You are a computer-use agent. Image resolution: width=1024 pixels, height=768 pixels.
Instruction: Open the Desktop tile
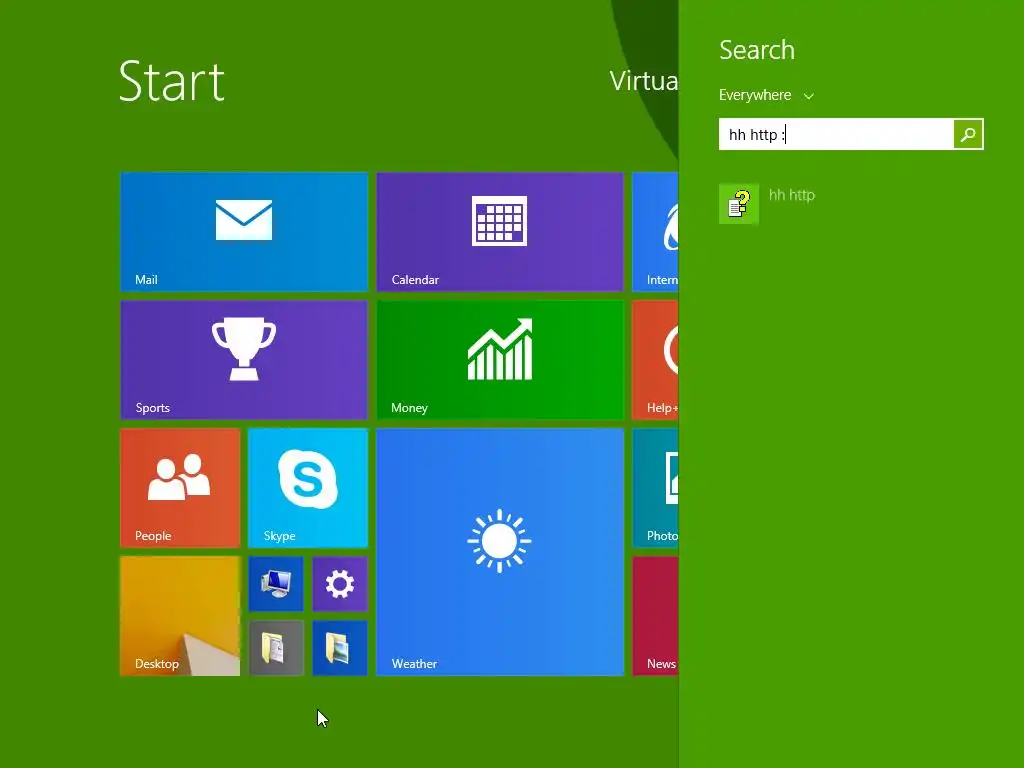(180, 616)
